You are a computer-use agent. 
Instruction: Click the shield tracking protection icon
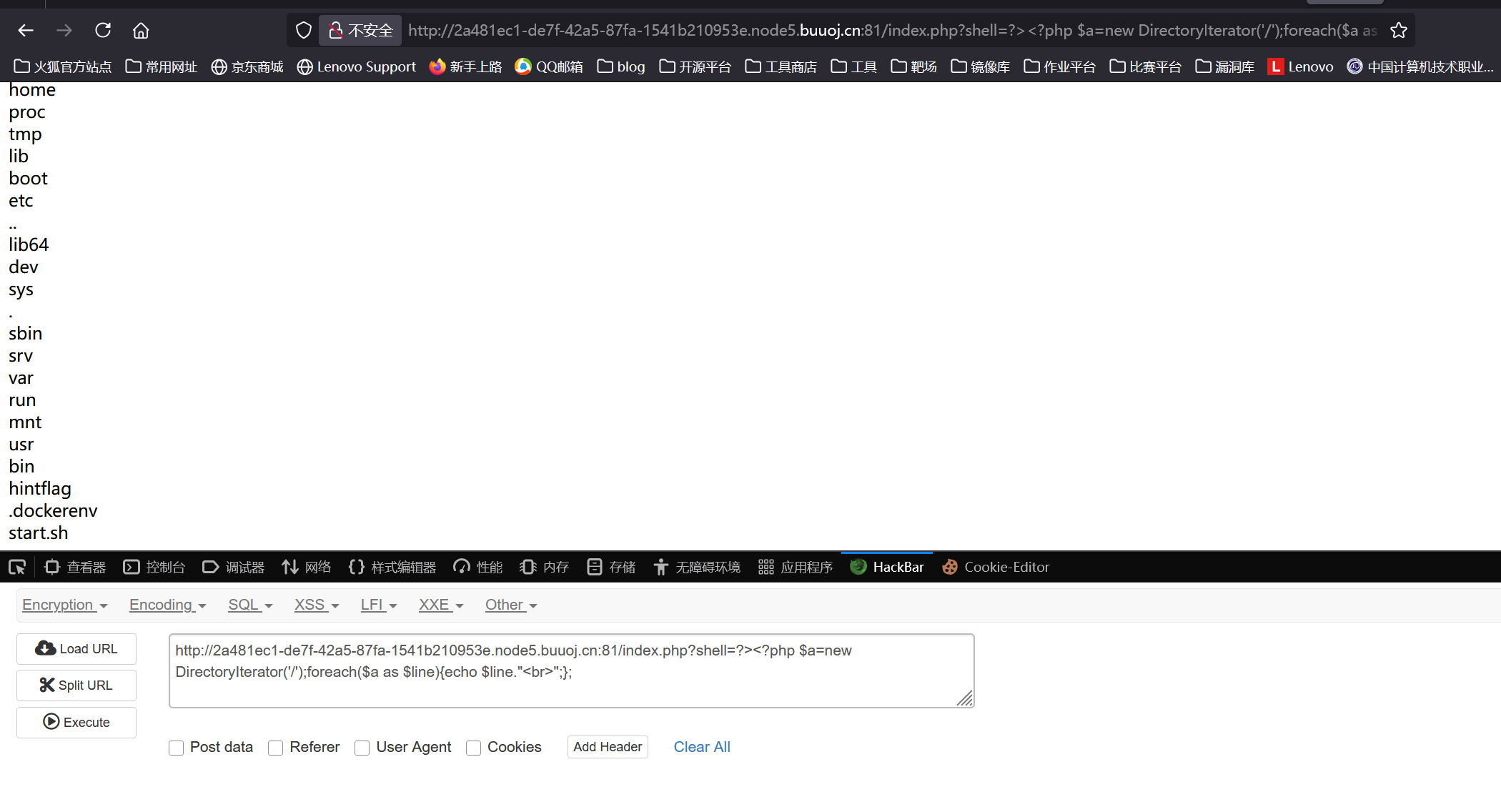point(304,30)
